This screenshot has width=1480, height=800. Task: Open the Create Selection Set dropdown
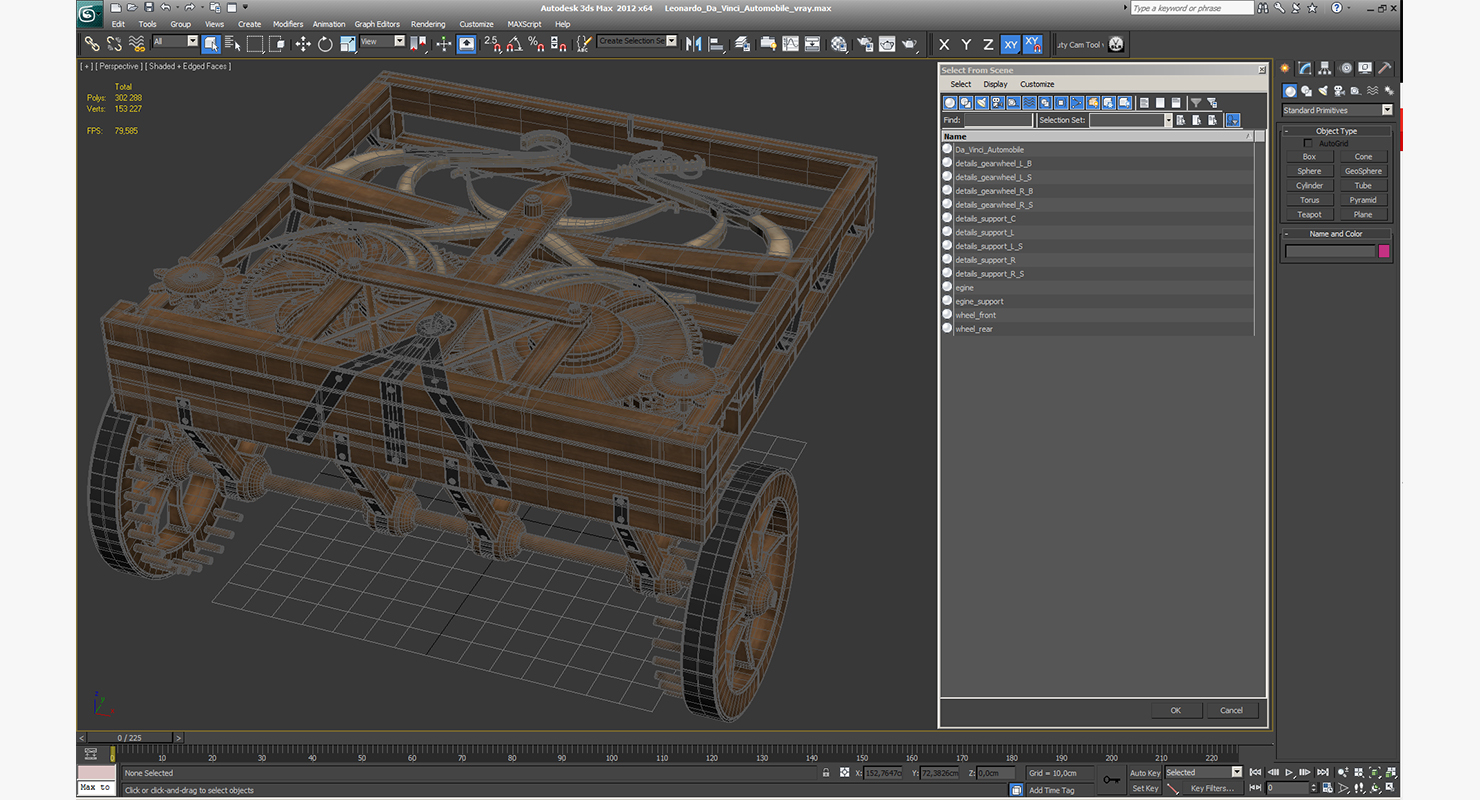point(637,42)
